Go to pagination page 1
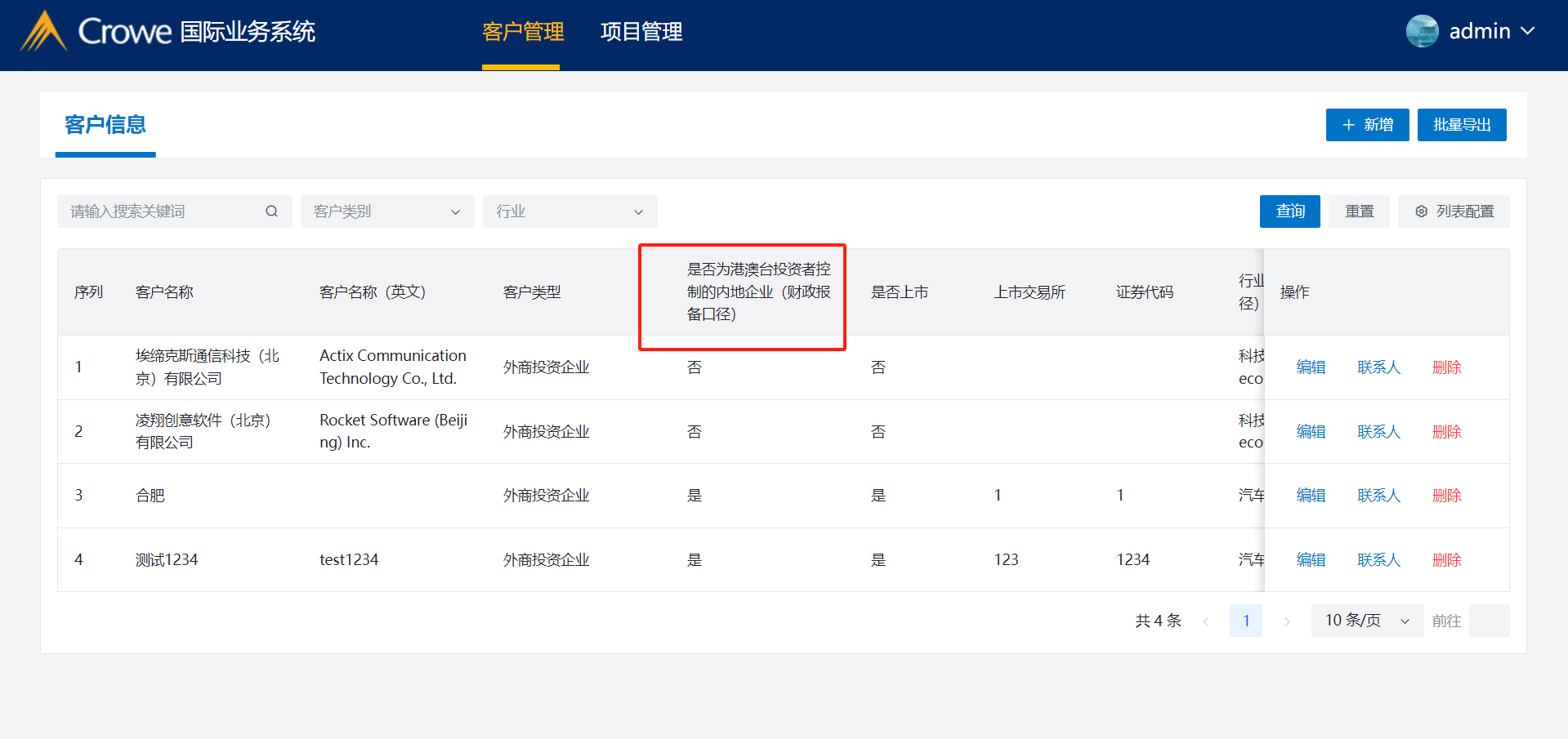Viewport: 1568px width, 739px height. [x=1245, y=621]
